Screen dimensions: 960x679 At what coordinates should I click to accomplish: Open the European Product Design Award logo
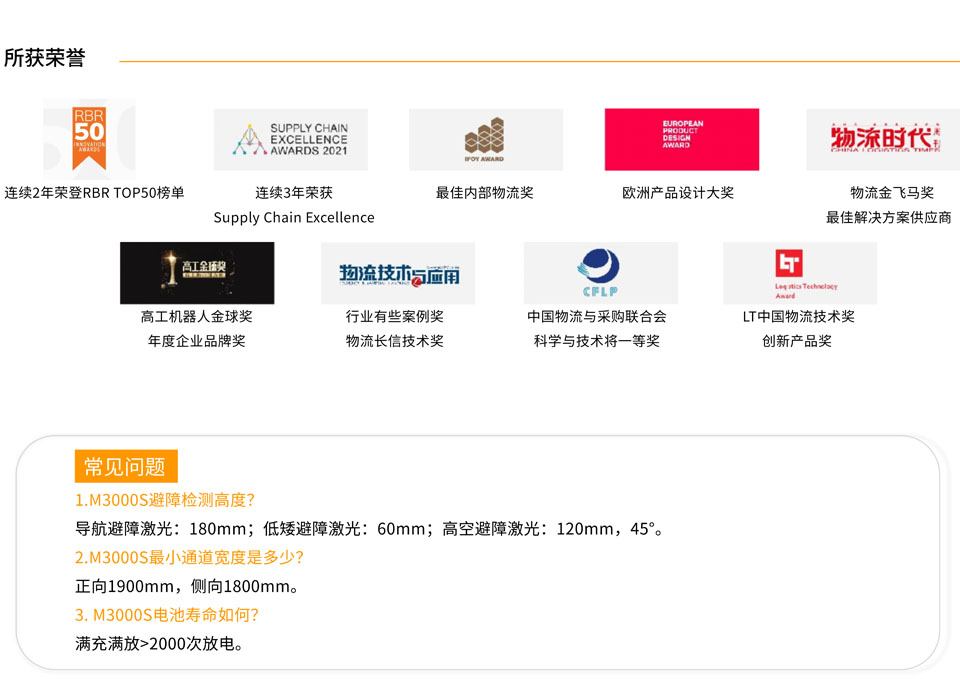(x=682, y=140)
